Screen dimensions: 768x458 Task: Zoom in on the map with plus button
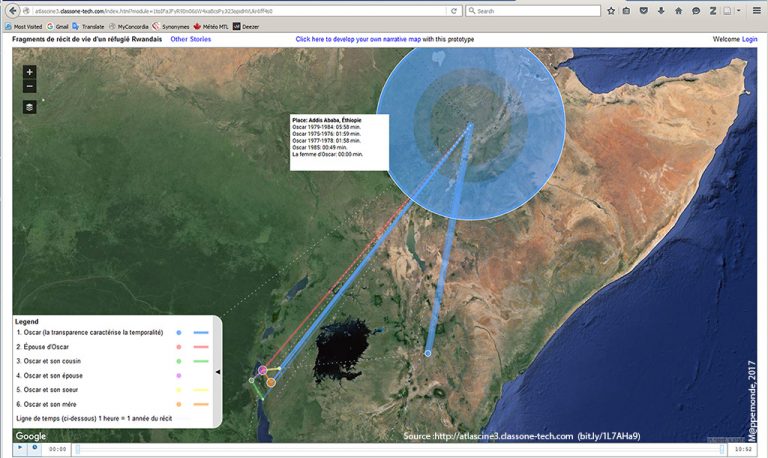tap(29, 72)
